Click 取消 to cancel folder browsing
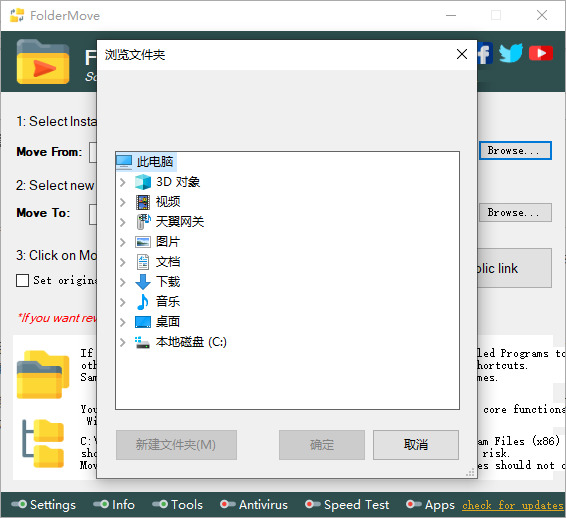 click(x=416, y=445)
